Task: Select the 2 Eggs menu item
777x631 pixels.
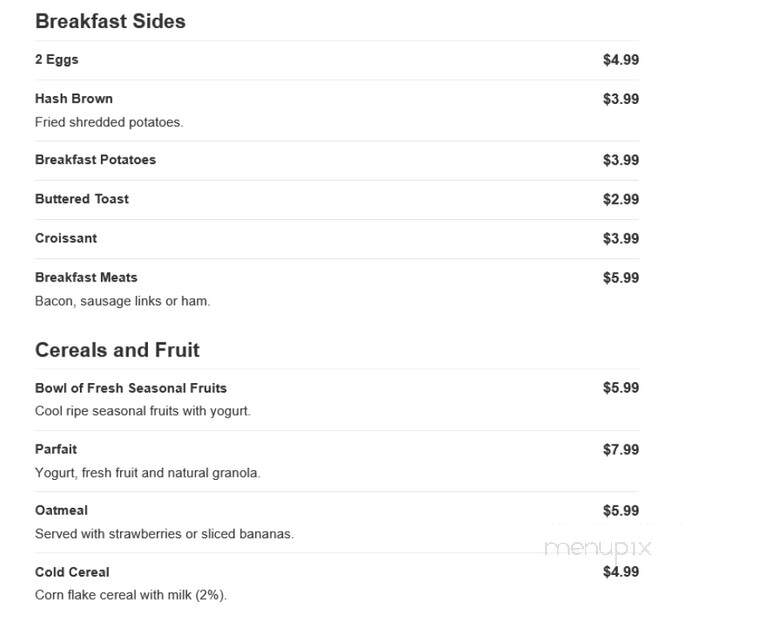Action: click(x=56, y=59)
